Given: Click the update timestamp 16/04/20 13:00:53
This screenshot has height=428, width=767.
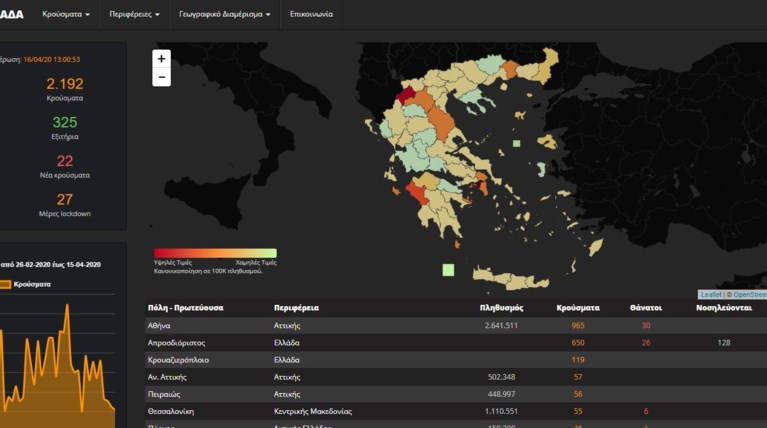Looking at the screenshot, I should [52, 59].
